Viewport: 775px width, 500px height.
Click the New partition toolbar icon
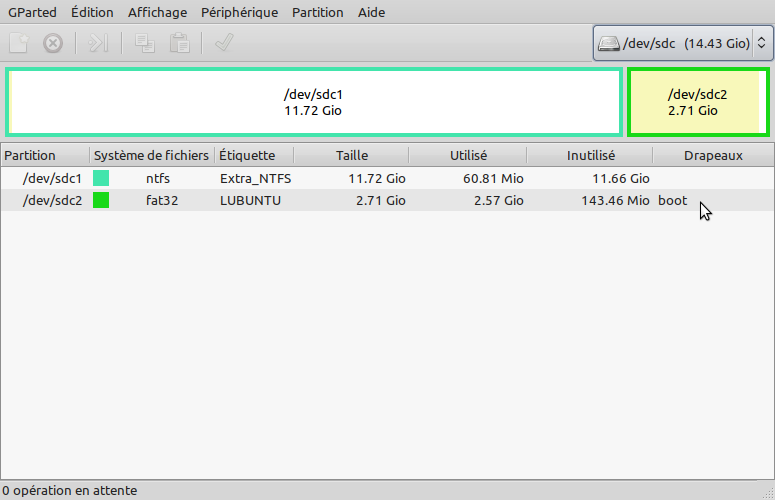19,43
